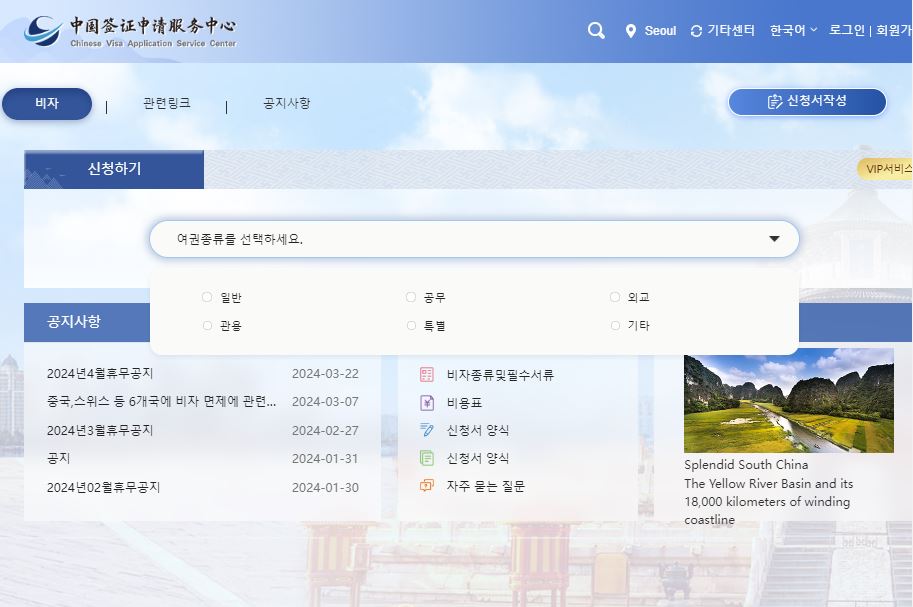This screenshot has height=607, width=913.
Task: Open the 자주 묻는 질문 link
Action: 486,486
